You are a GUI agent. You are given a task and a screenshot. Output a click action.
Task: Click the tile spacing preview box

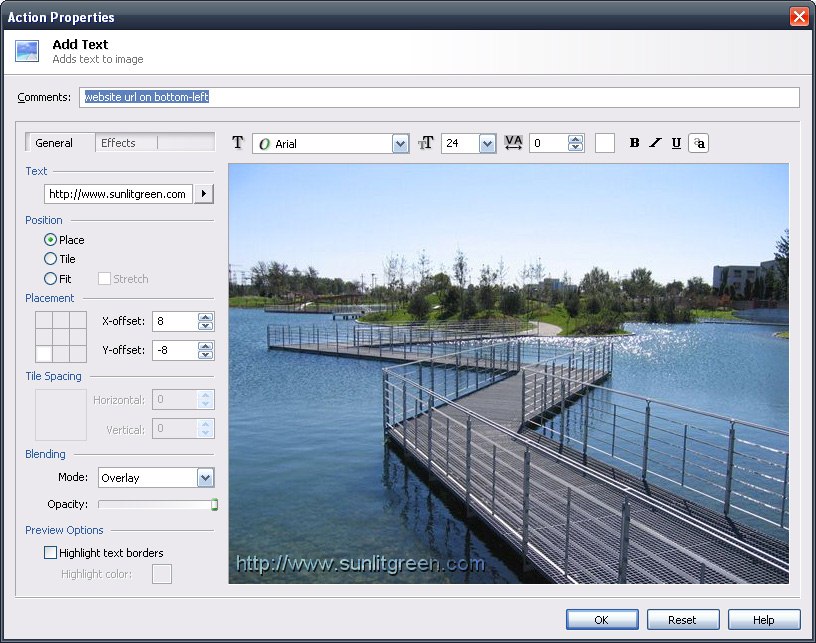pyautogui.click(x=61, y=415)
